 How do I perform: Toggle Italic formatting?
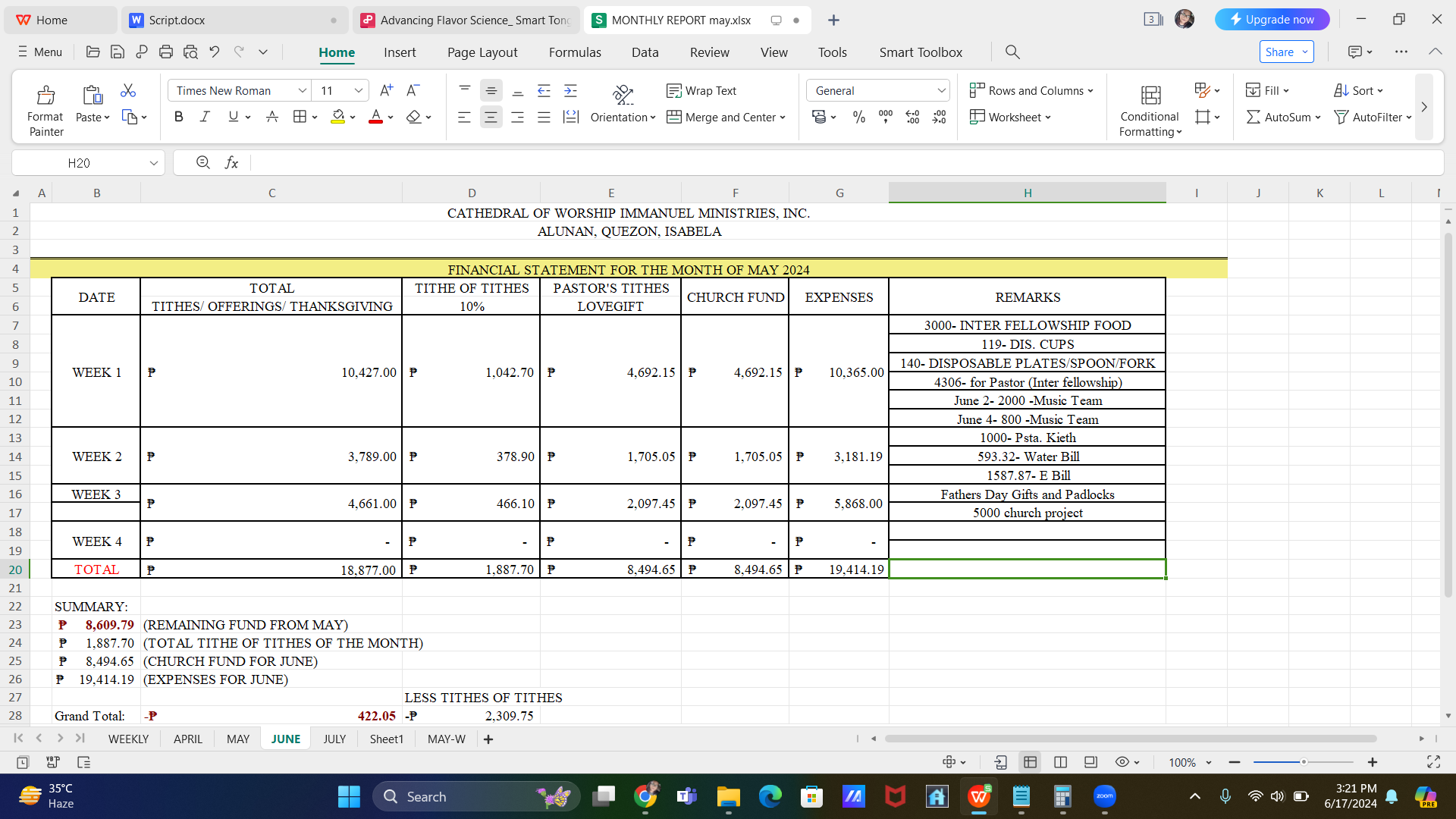click(205, 117)
